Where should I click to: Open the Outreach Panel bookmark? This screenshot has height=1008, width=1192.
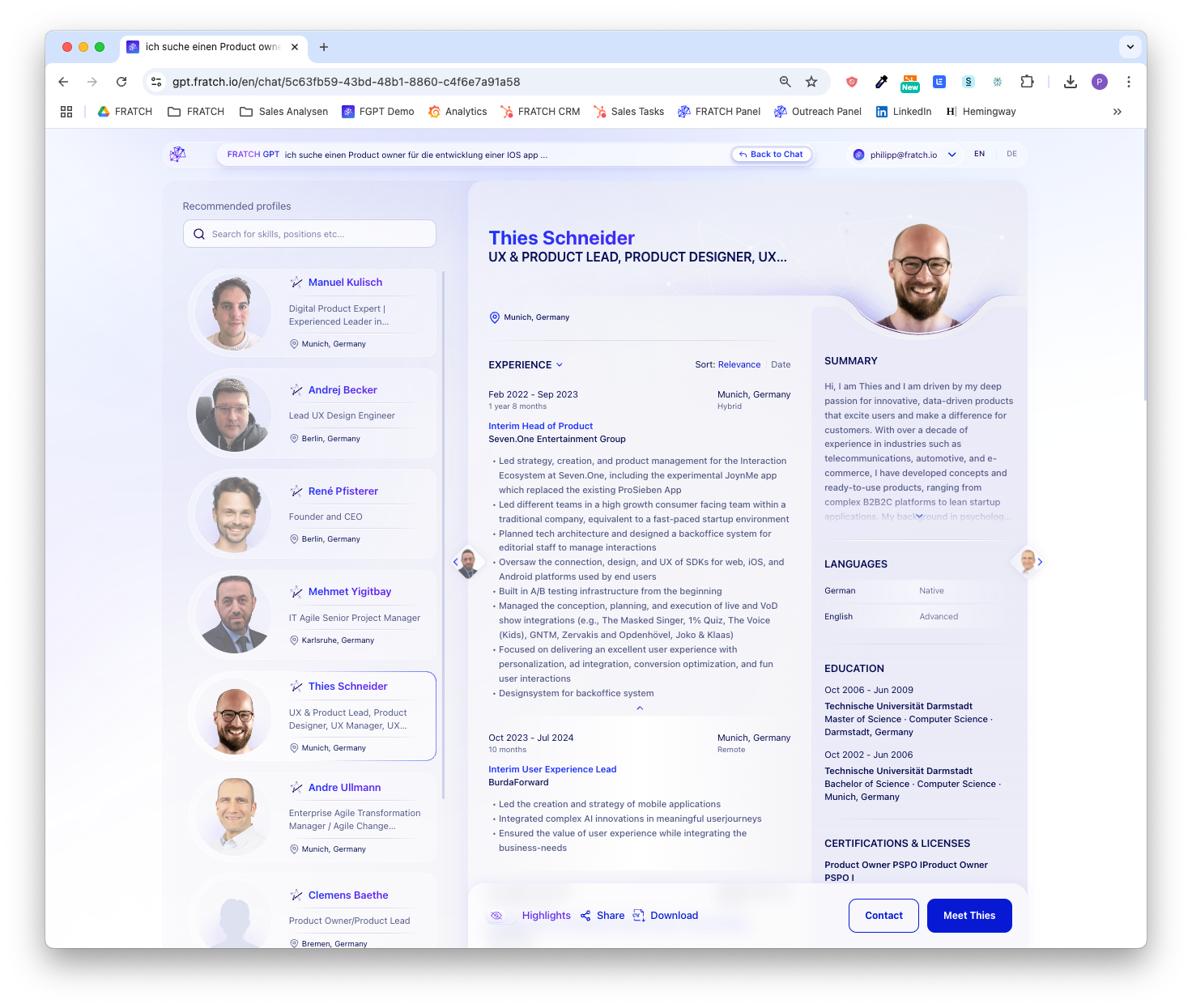coord(818,112)
